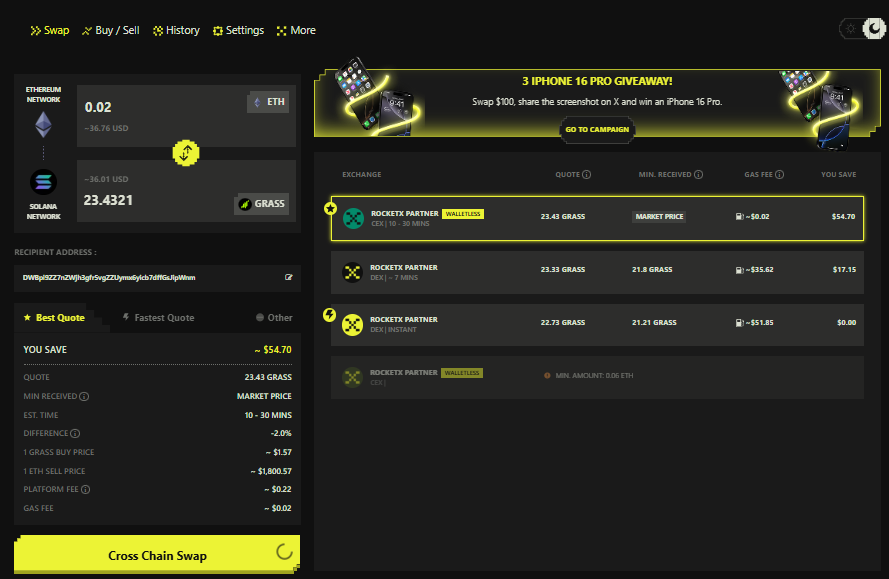Click gas pump icon beside ~$0.02

point(739,217)
